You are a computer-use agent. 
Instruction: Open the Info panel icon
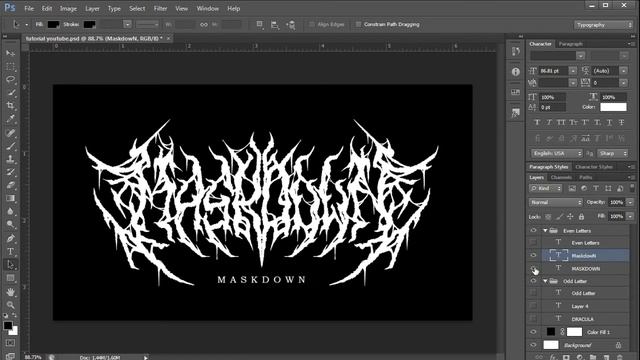pos(516,72)
